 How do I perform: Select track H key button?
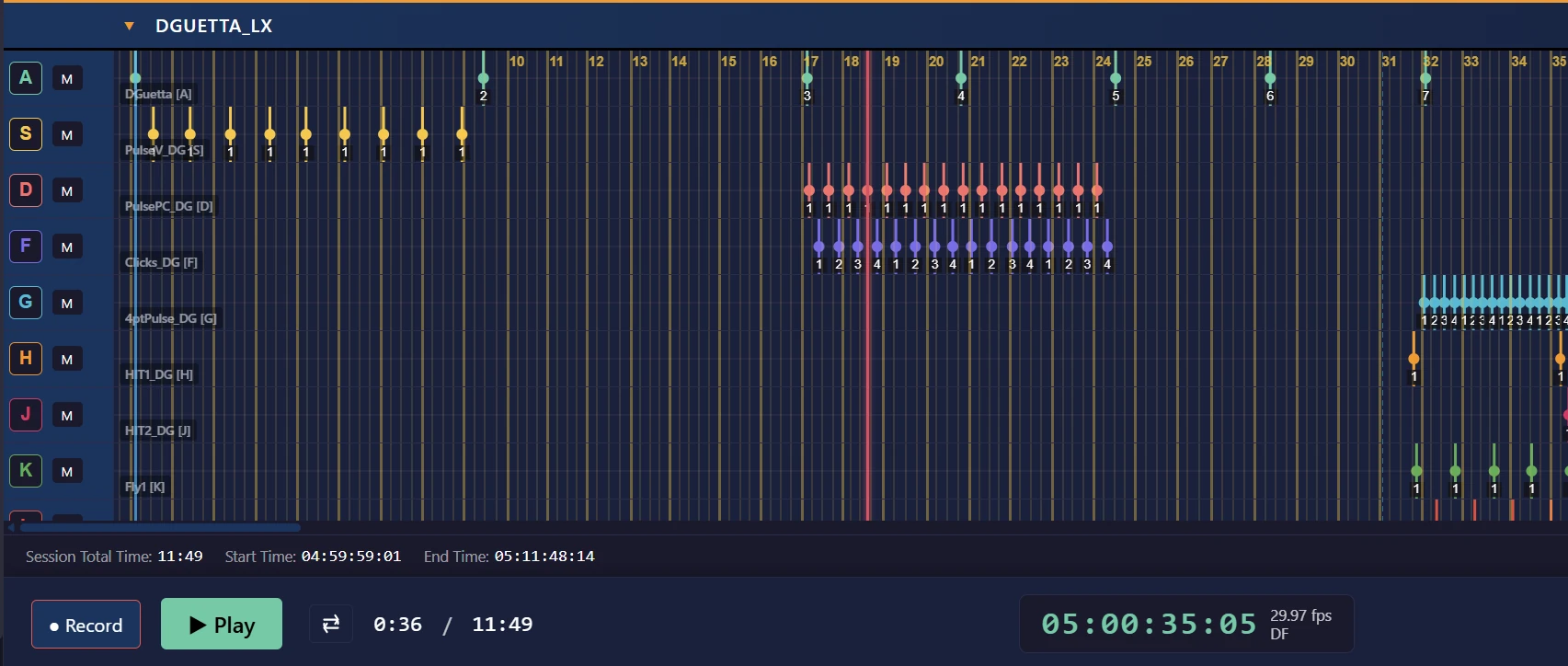point(26,359)
